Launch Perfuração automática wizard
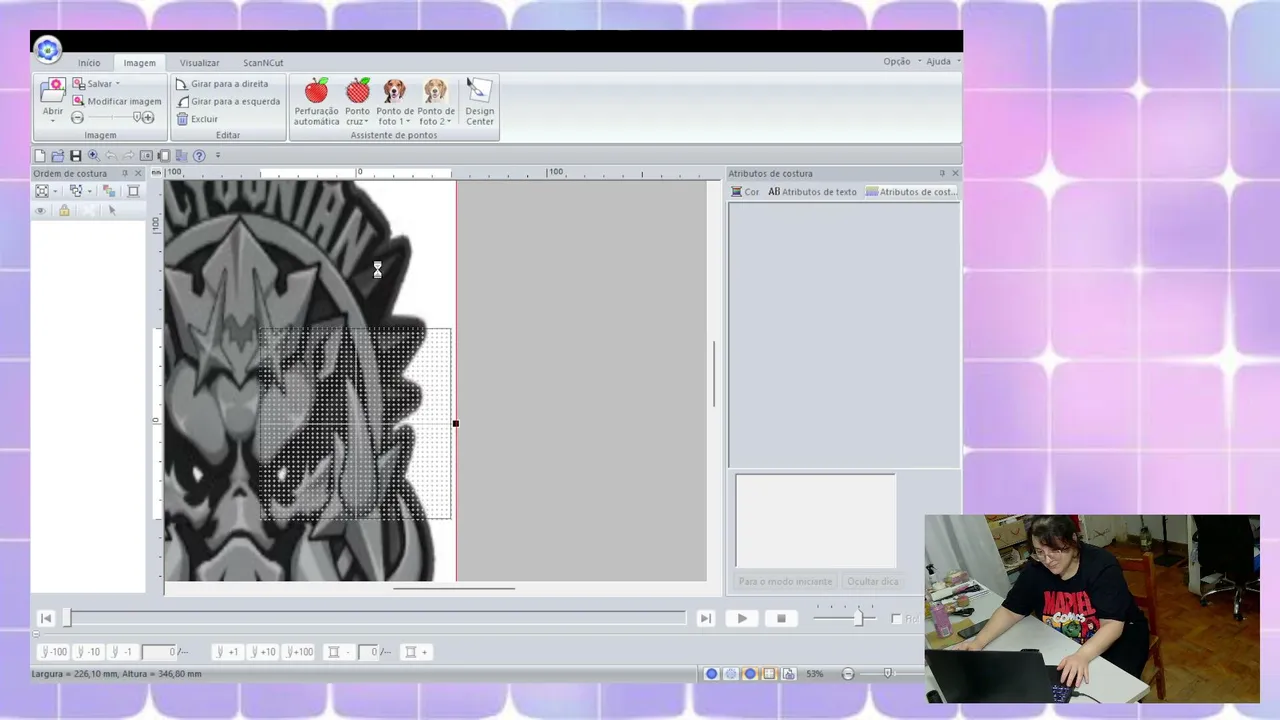The image size is (1280, 720). click(x=316, y=102)
